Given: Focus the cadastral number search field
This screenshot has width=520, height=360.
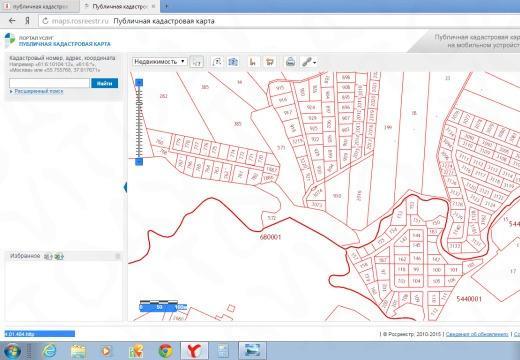Looking at the screenshot, I should point(49,83).
